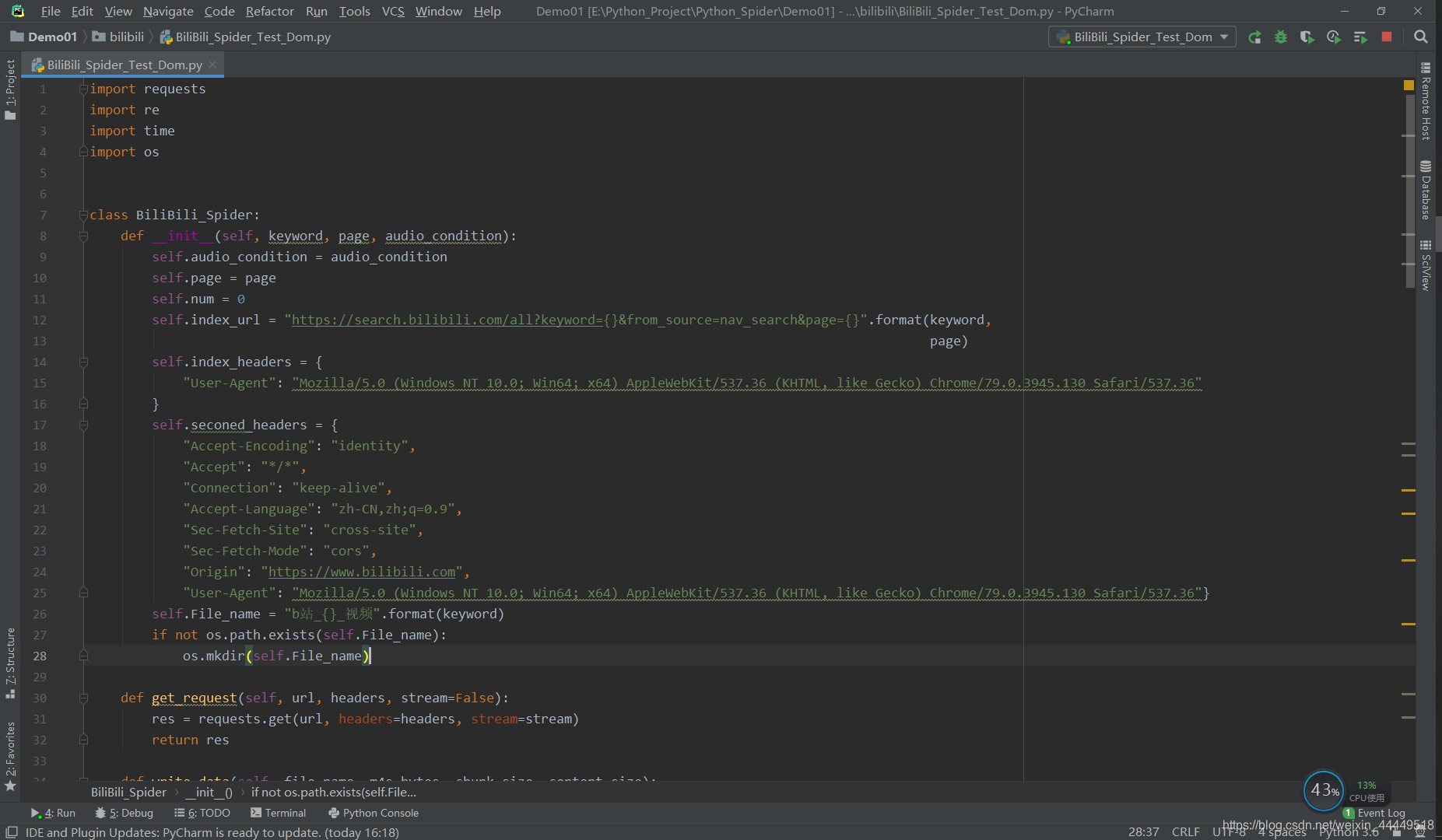Click the editor vertical scrollbar thumb
1442x840 pixels.
click(1409, 191)
